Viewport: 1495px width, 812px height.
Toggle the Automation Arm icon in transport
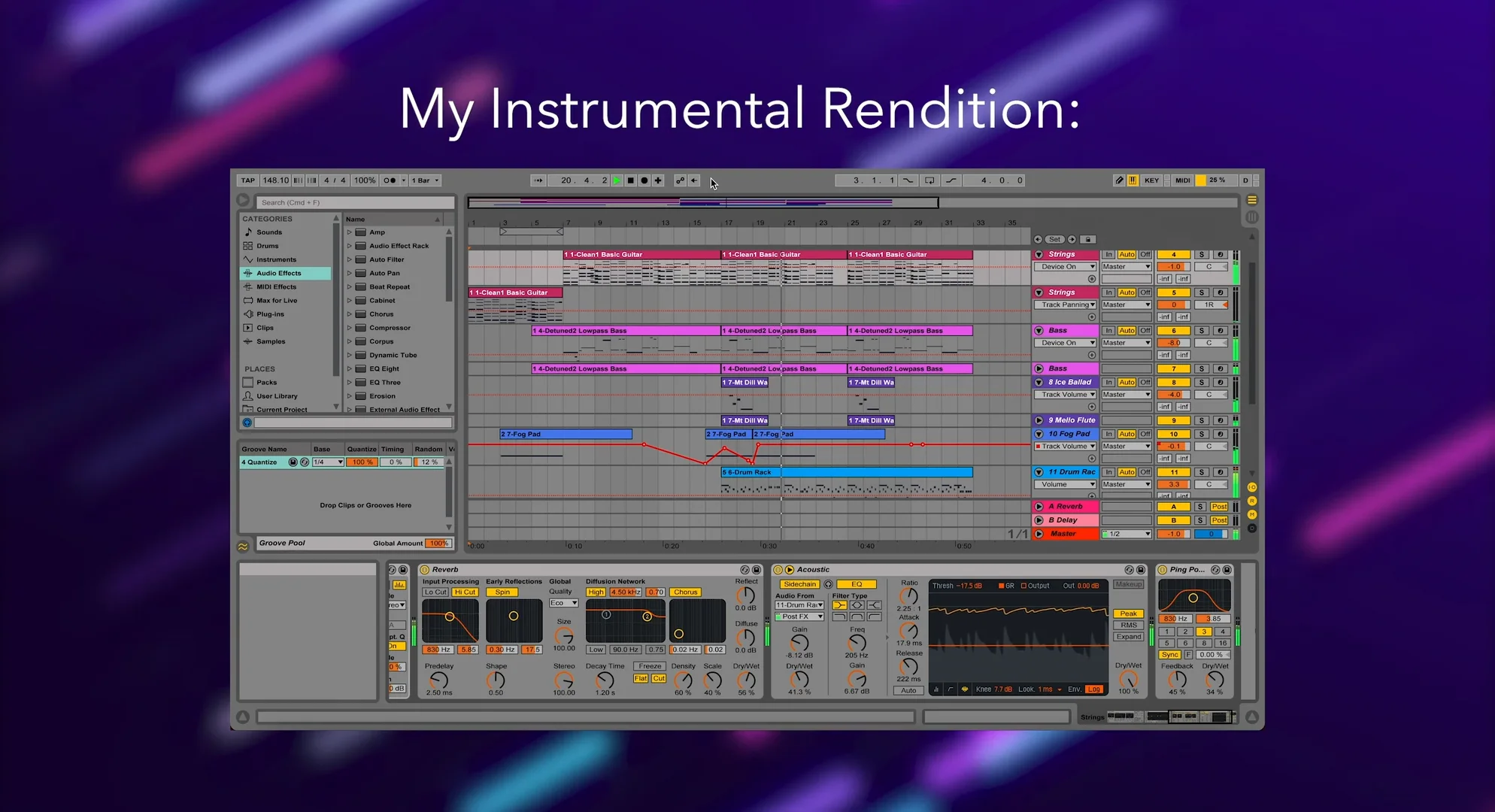pos(680,180)
